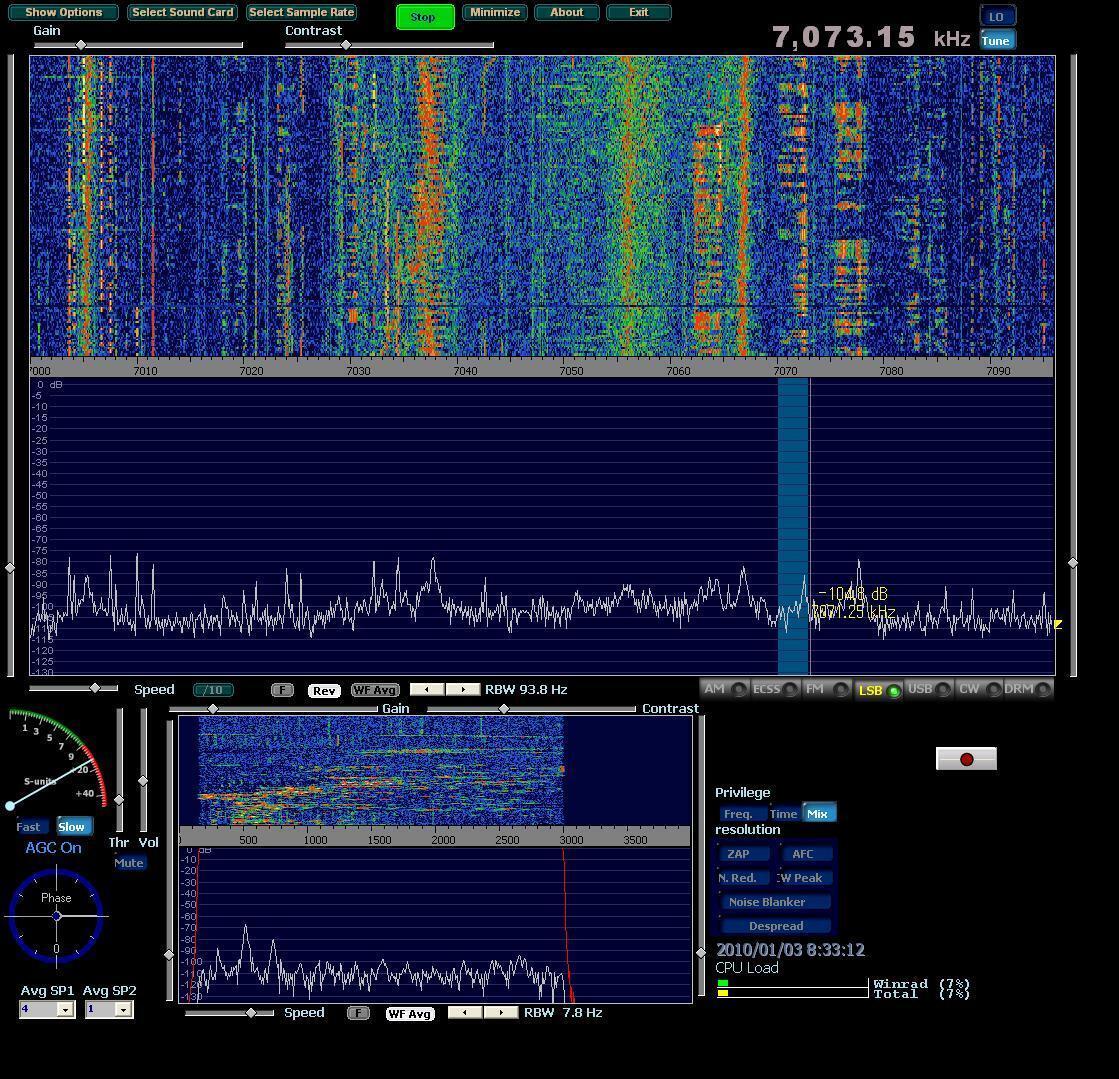The image size is (1119, 1079).
Task: Open the Show Options menu
Action: 62,12
